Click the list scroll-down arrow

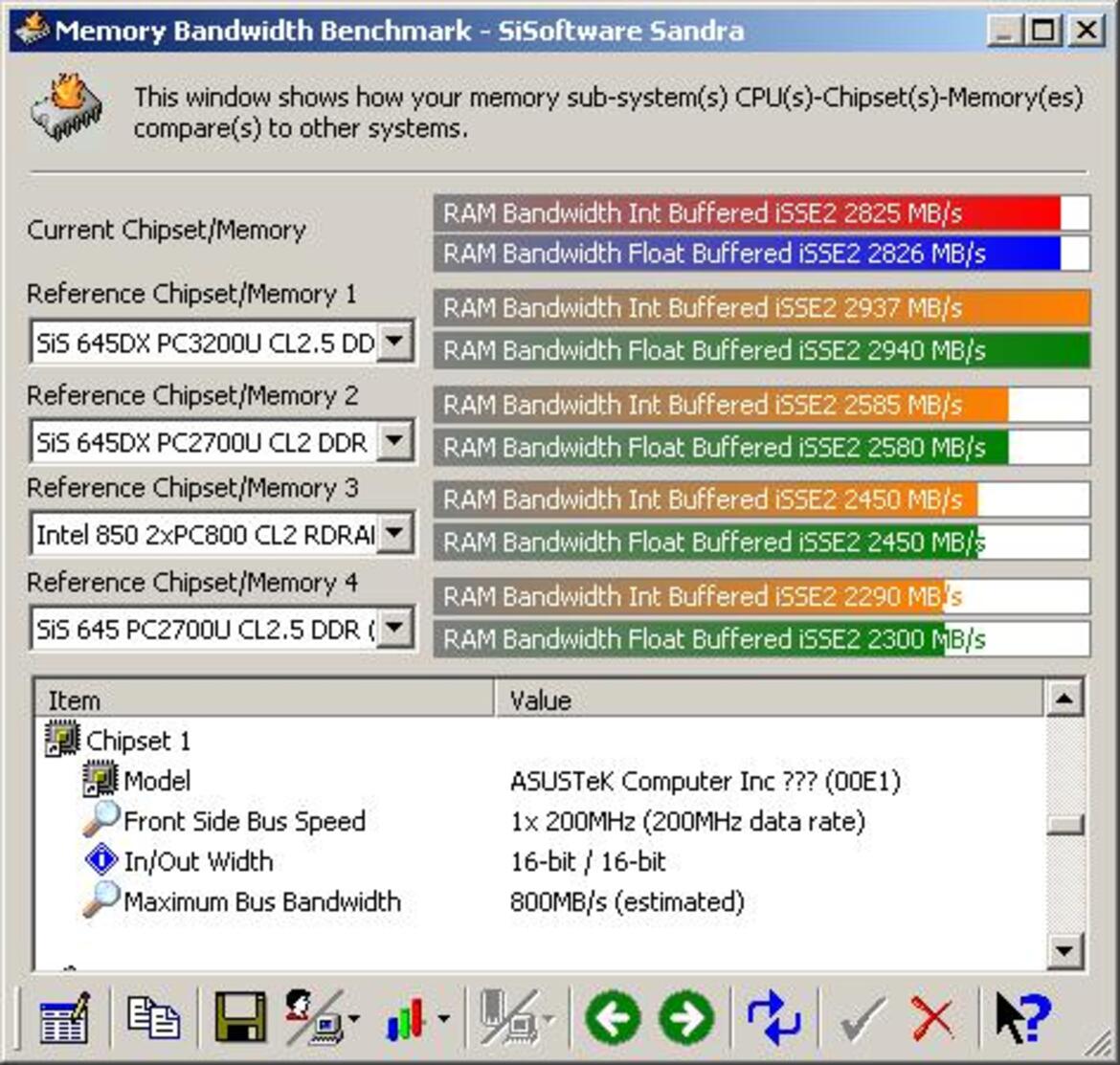1064,950
